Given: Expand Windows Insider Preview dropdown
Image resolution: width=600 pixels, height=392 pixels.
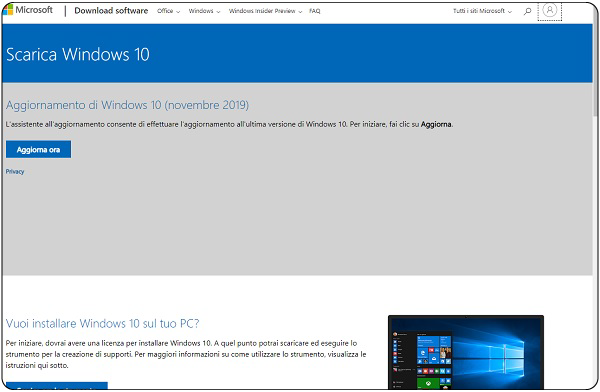Looking at the screenshot, I should [x=266, y=11].
